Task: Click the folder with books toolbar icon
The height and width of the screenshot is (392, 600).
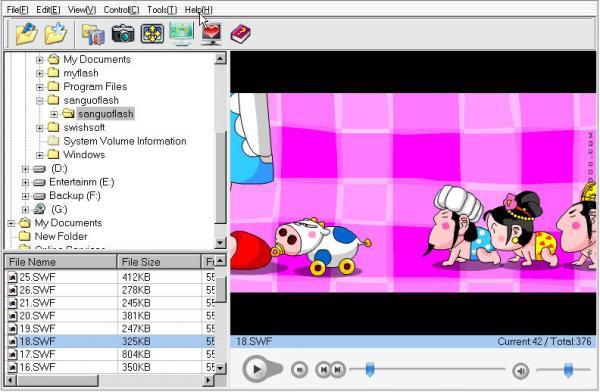Action: tap(93, 34)
